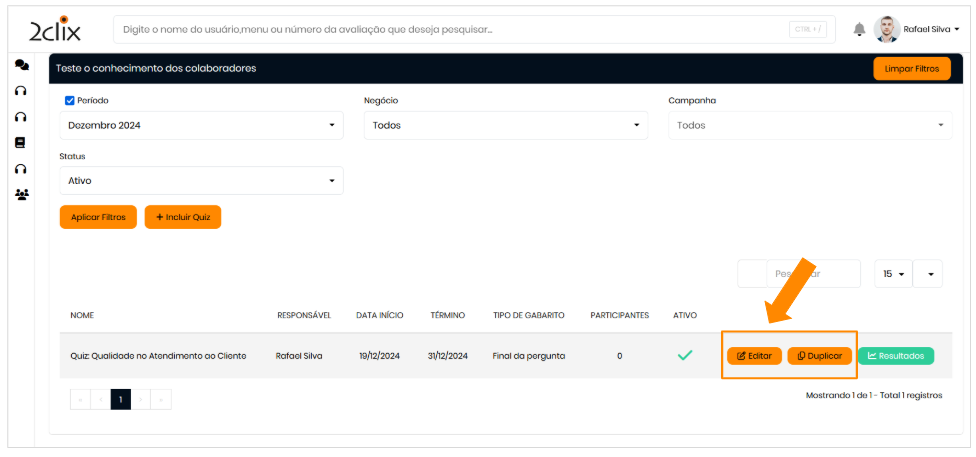Click the Limpar Filtros button
Image resolution: width=976 pixels, height=457 pixels.
[x=911, y=69]
